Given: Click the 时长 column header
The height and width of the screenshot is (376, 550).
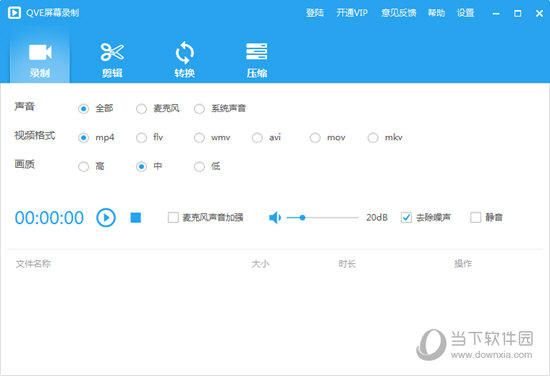Looking at the screenshot, I should click(347, 263).
